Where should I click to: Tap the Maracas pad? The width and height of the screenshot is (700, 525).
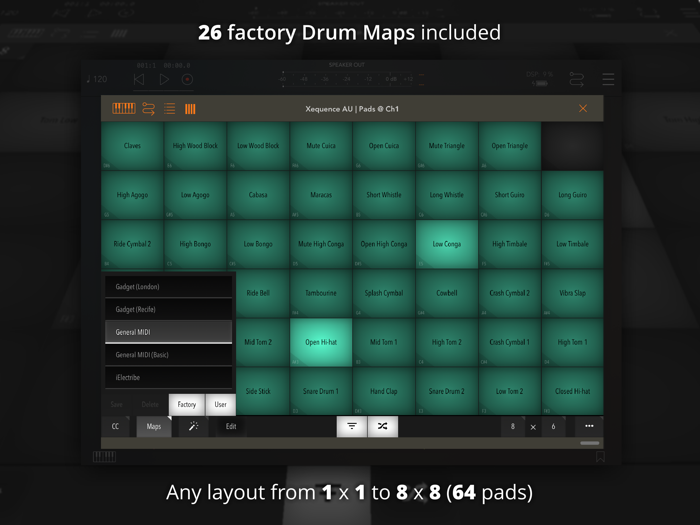pos(321,195)
